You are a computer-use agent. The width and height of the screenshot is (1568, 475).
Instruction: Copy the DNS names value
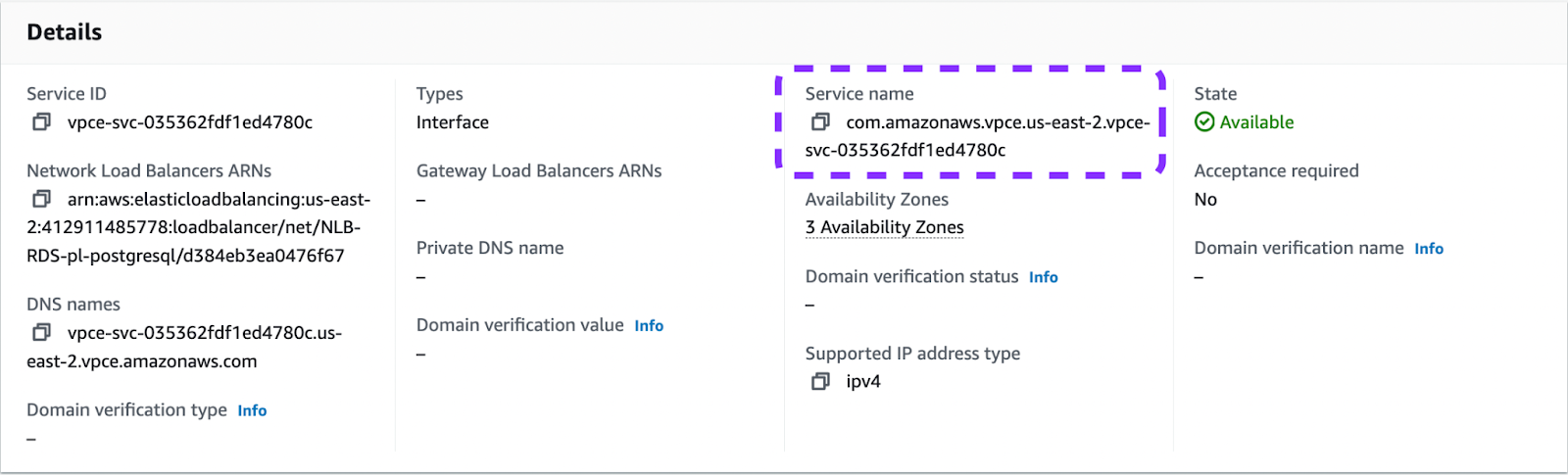coord(41,333)
